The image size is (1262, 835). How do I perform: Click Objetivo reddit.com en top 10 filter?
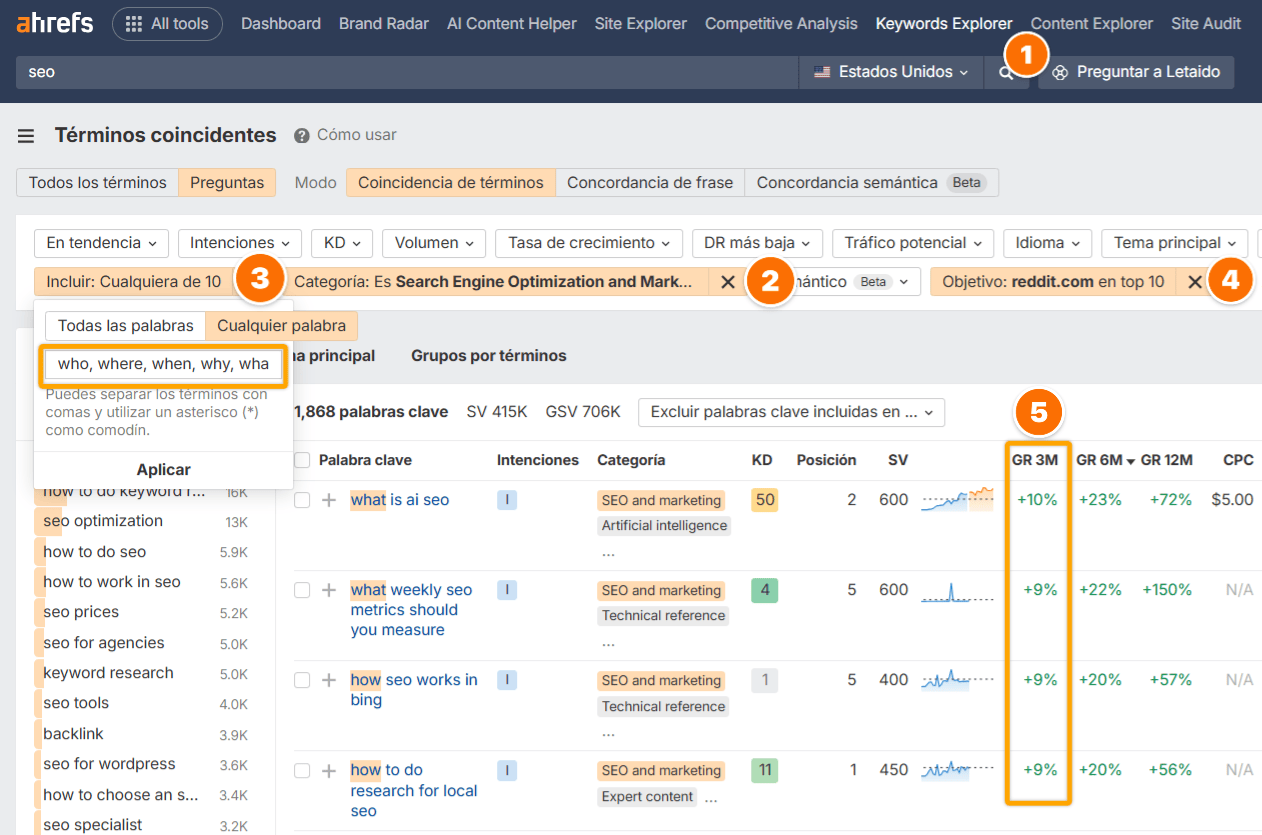1053,282
